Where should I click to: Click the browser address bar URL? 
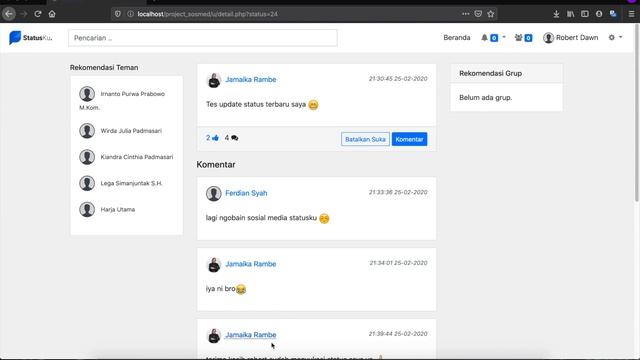207,14
